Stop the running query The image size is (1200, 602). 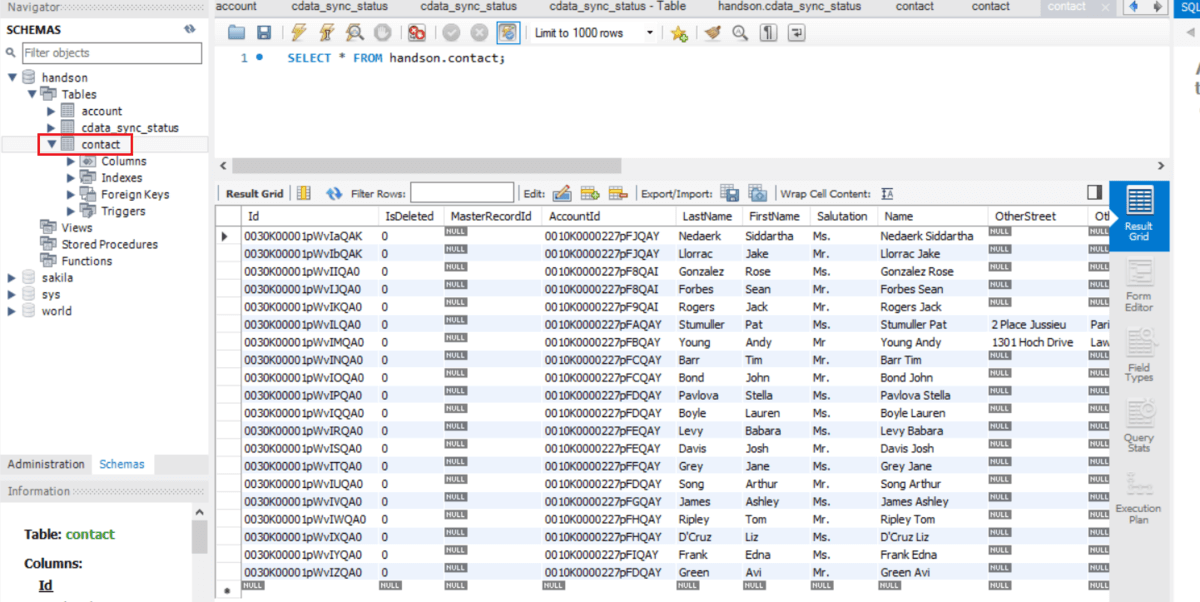[384, 33]
